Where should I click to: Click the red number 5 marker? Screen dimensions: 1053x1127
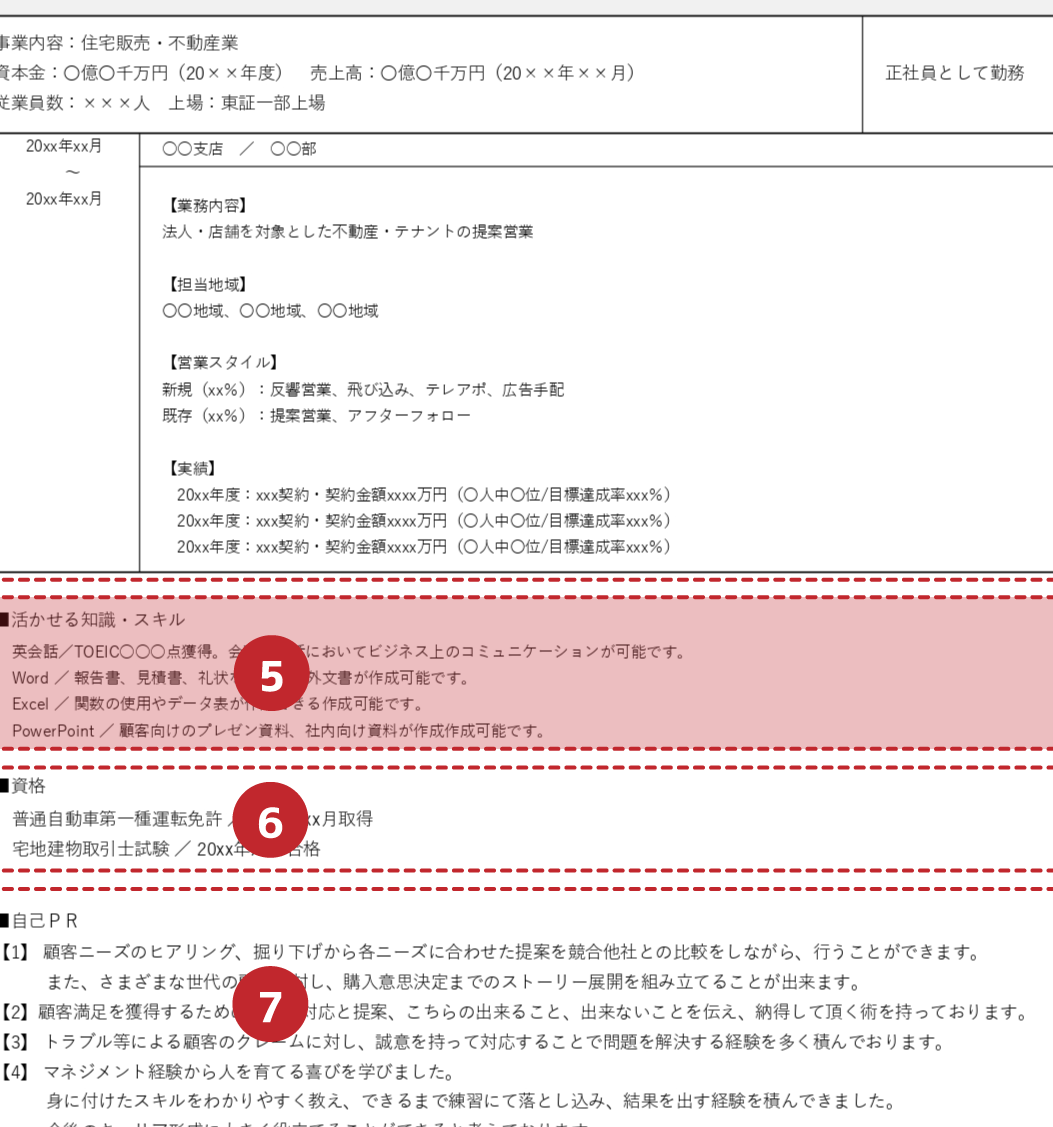point(270,676)
